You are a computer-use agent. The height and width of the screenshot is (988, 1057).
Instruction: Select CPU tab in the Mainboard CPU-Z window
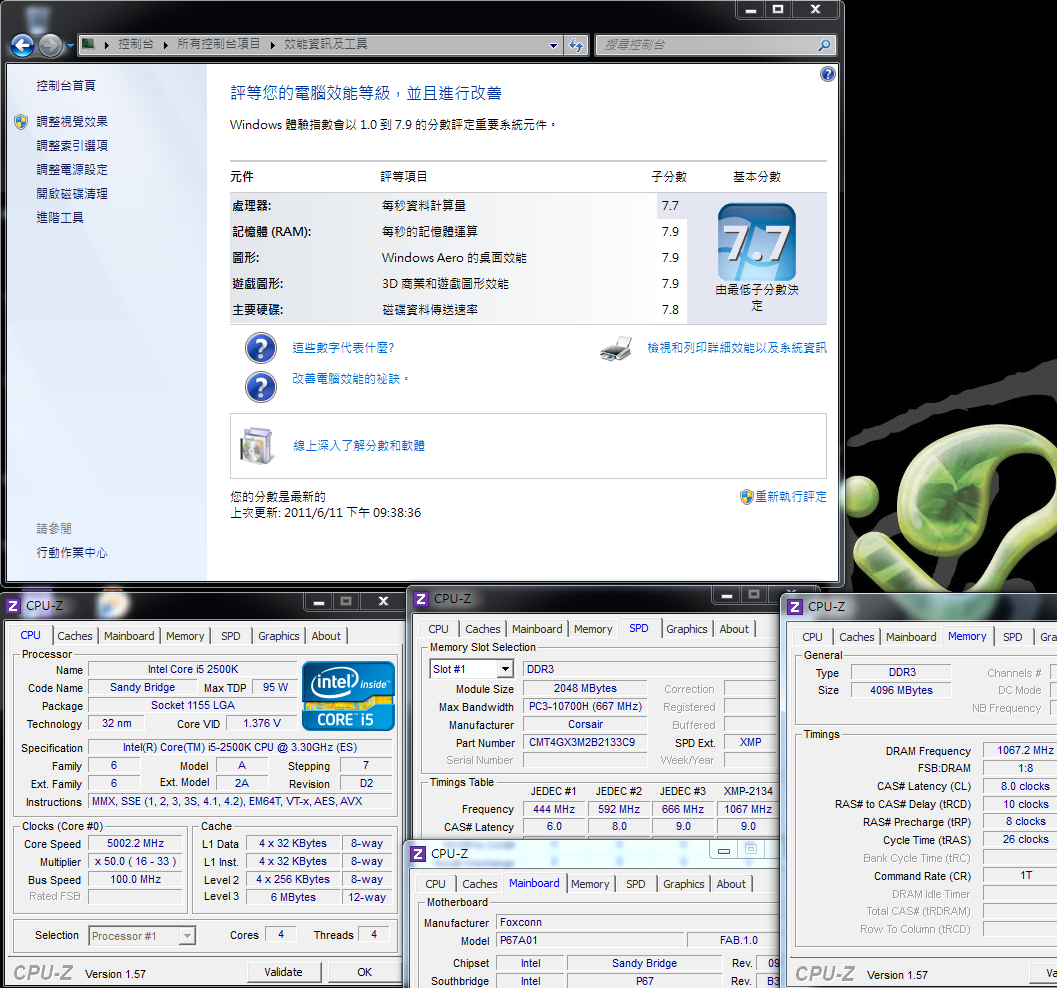point(435,884)
